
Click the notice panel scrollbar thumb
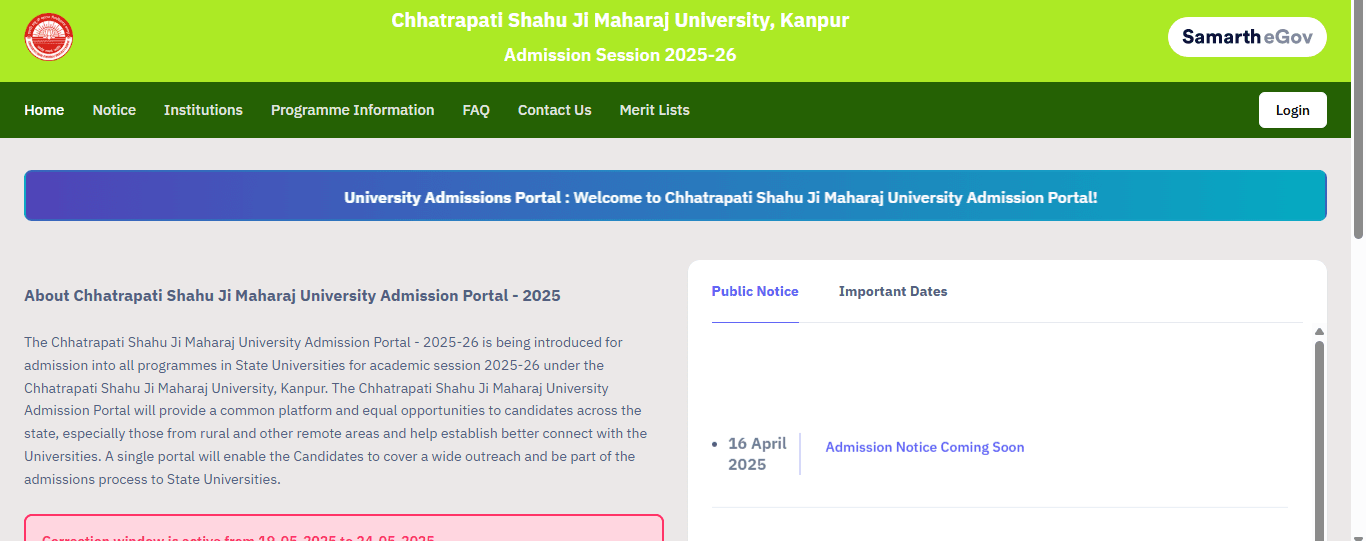[1319, 440]
